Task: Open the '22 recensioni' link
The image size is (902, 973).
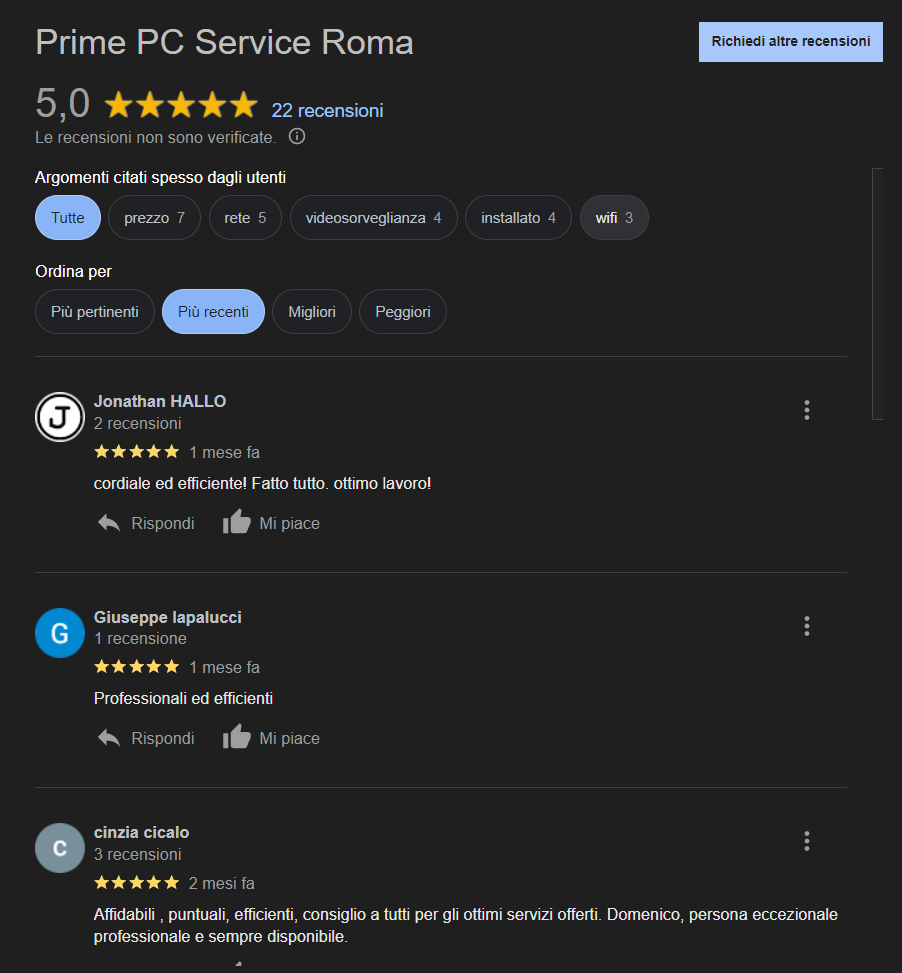Action: pyautogui.click(x=328, y=110)
